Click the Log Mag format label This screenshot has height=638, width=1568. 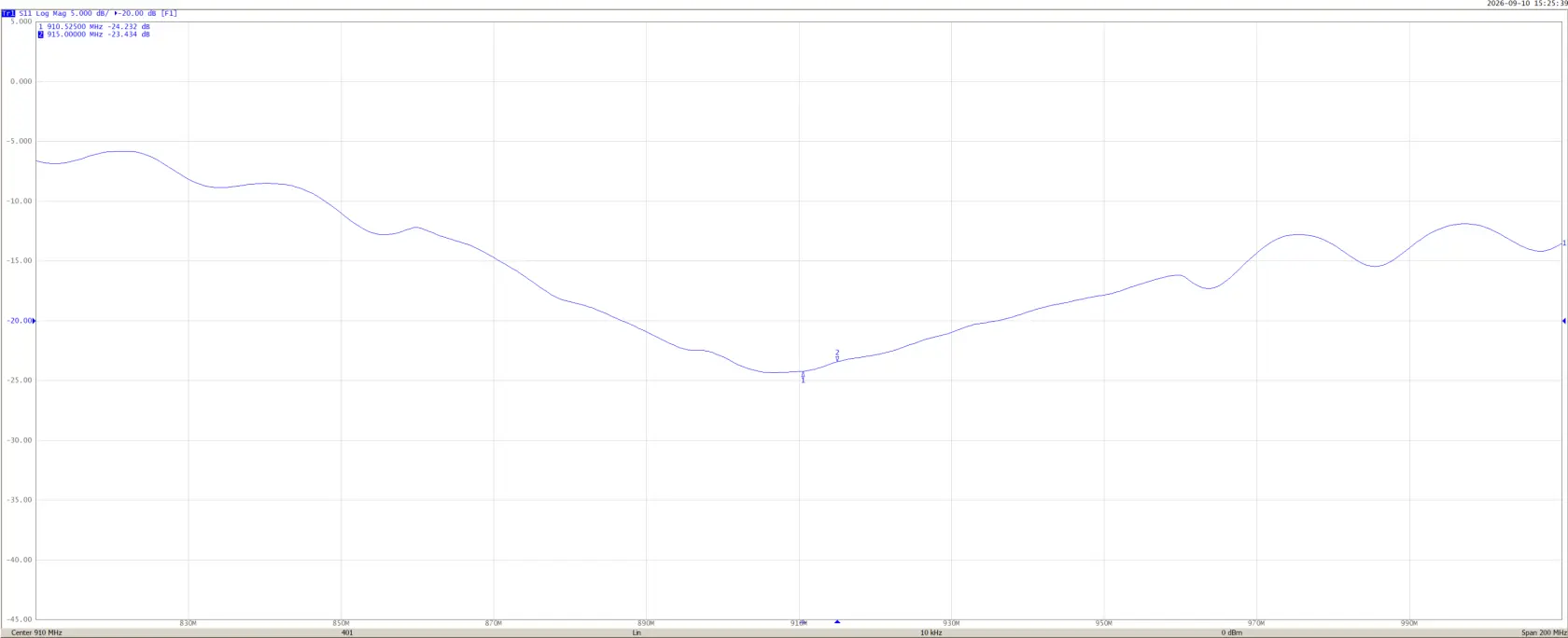click(50, 14)
